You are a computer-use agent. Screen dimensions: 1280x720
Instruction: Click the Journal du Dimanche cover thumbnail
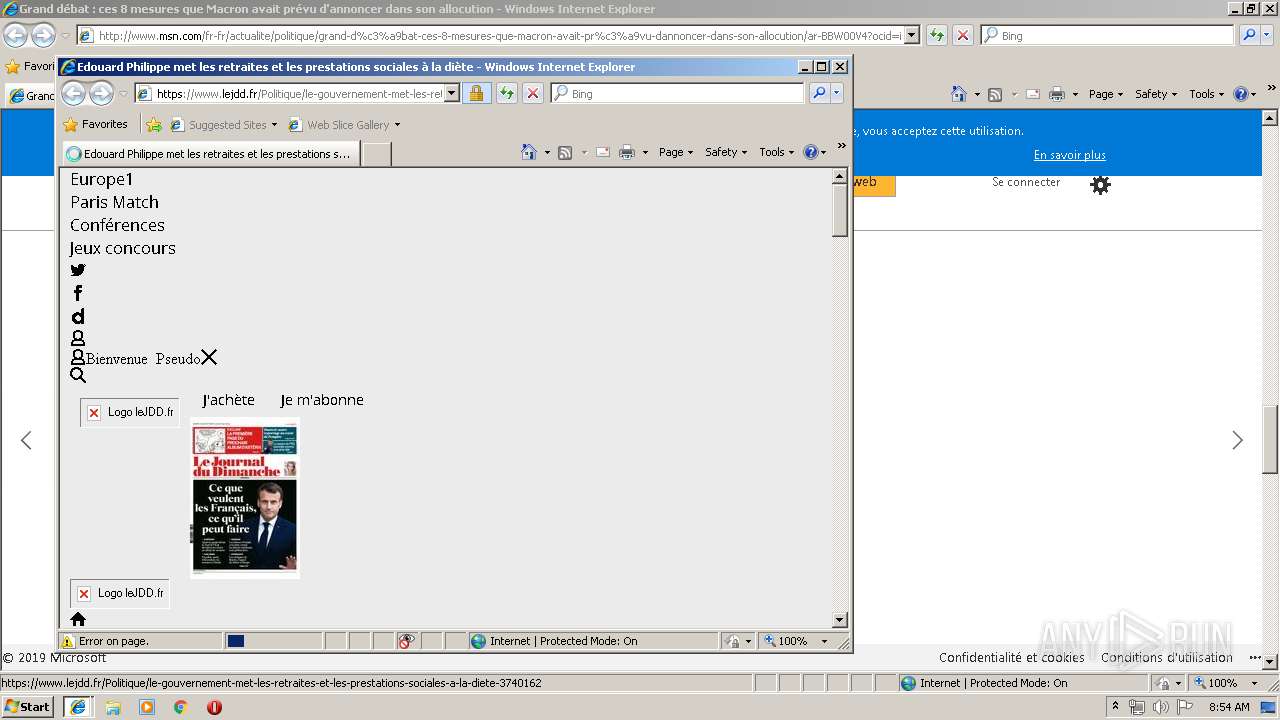245,498
